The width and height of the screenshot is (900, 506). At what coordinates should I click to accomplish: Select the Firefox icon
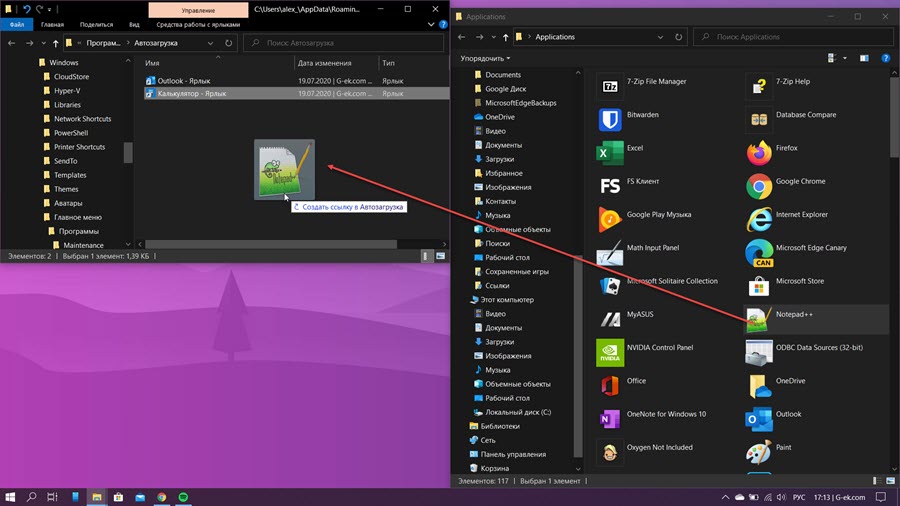[759, 153]
